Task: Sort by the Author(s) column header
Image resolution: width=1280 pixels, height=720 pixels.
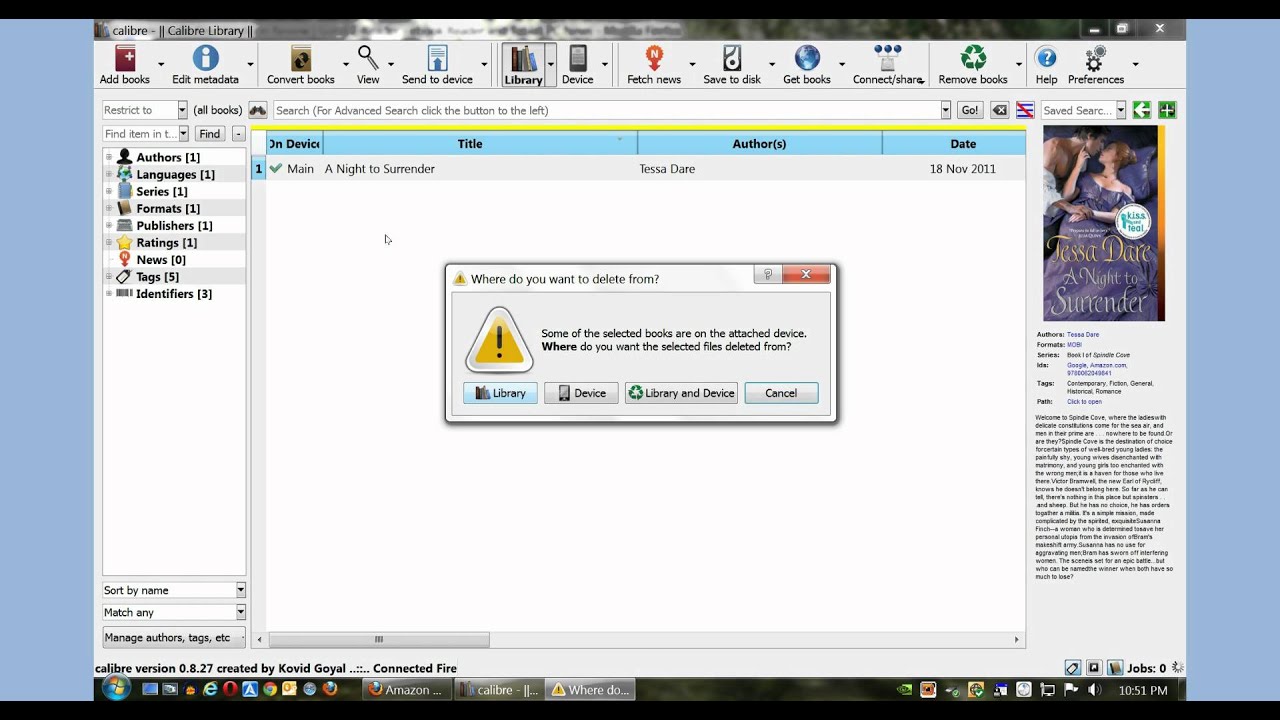Action: click(x=759, y=144)
